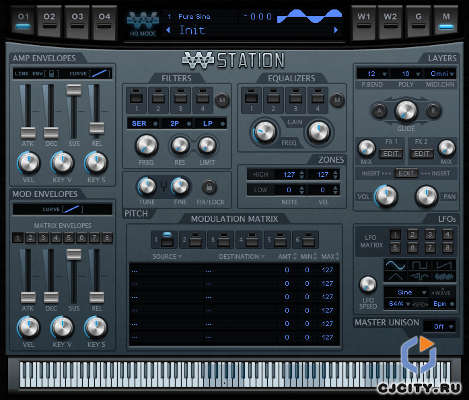Open the Omni MIDI channel dropdown

442,74
